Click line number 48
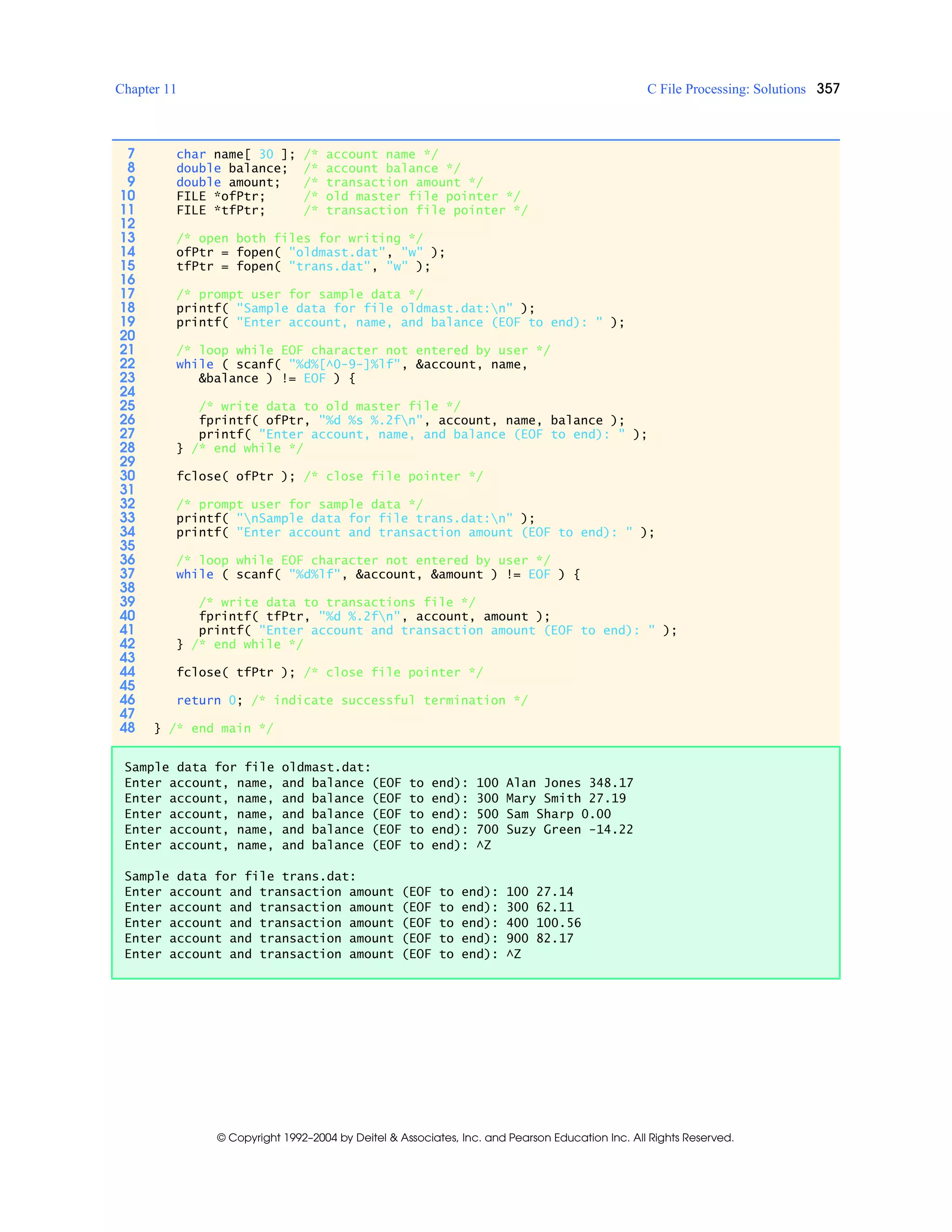 pyautogui.click(x=127, y=728)
